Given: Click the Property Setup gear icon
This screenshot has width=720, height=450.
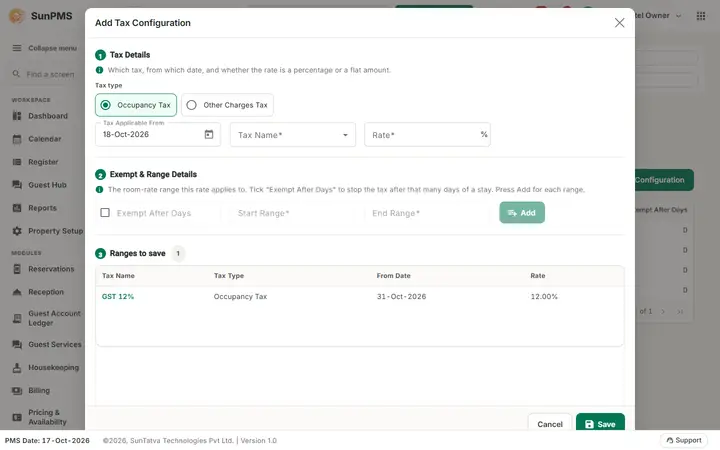Looking at the screenshot, I should point(17,231).
